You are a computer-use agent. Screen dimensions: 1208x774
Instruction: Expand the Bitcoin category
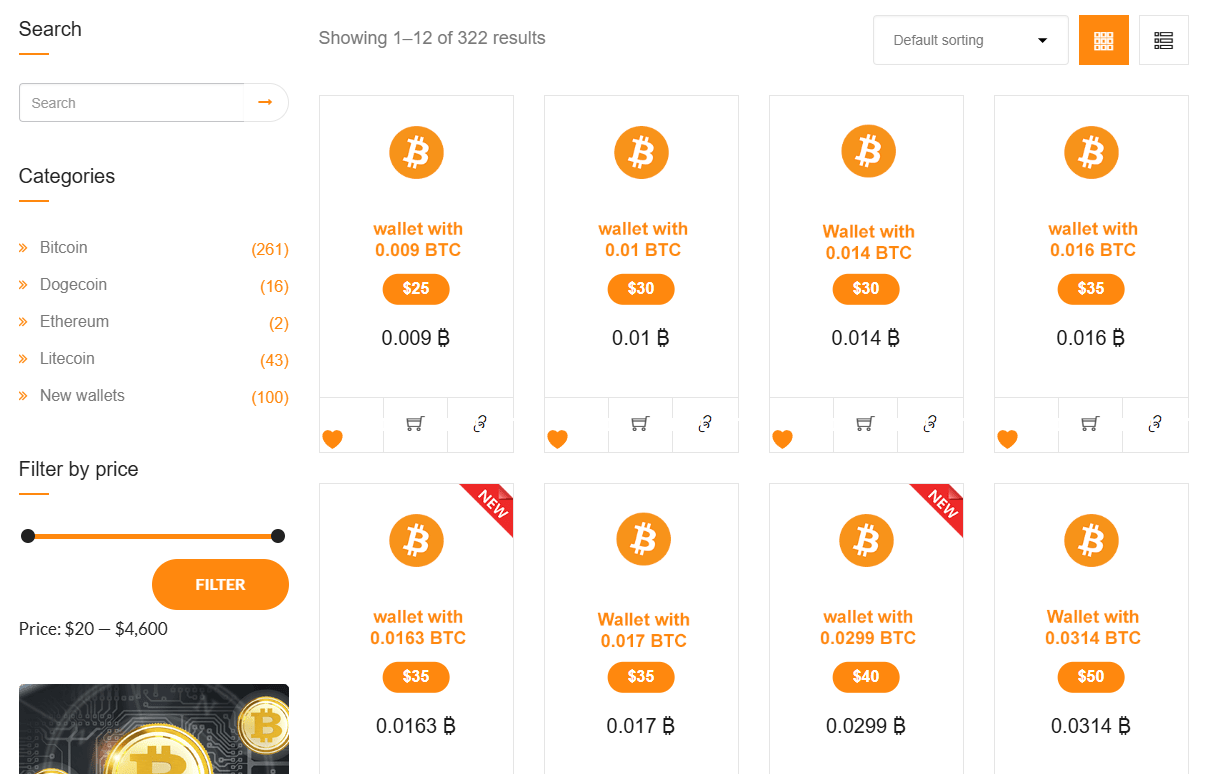[64, 247]
